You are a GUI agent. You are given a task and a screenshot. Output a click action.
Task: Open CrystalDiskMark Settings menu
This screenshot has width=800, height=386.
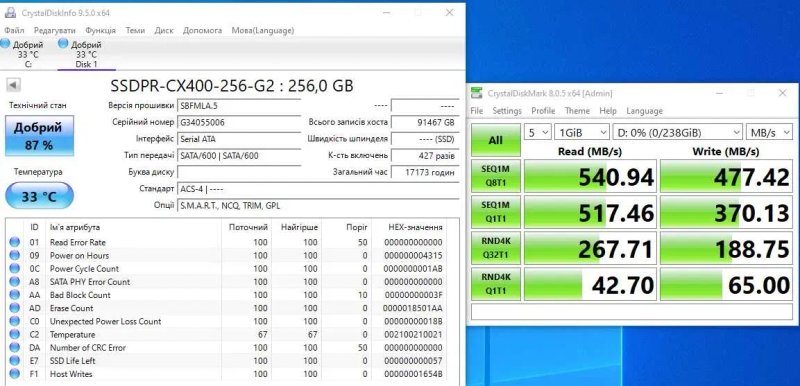click(507, 111)
